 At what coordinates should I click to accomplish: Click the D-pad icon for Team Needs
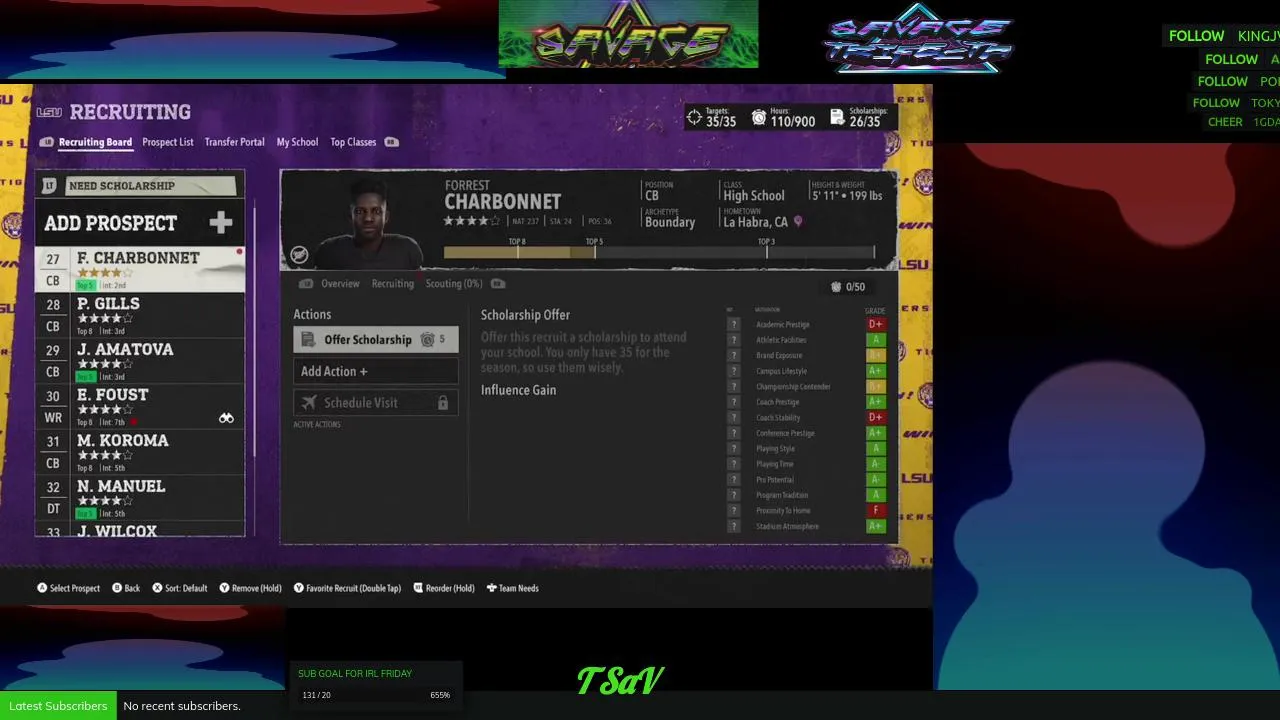tap(491, 588)
